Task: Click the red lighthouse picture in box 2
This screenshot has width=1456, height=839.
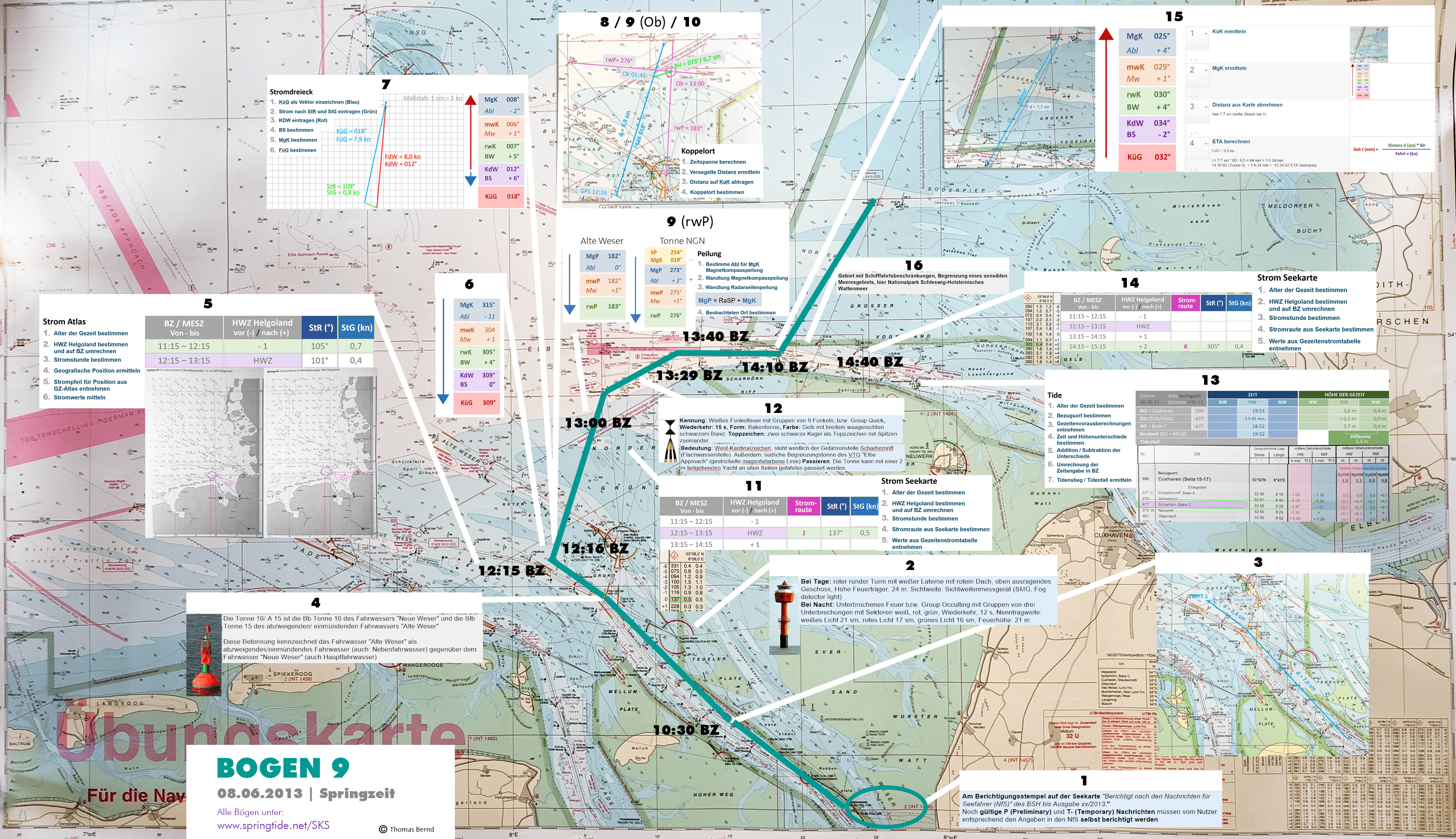Action: [784, 616]
